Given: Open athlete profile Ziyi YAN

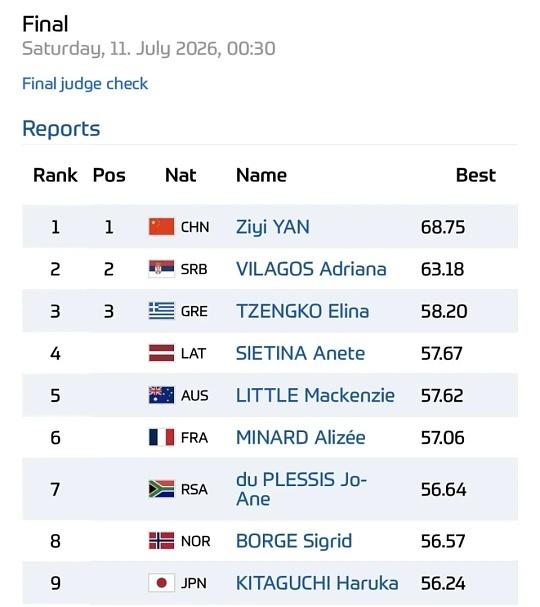Looking at the screenshot, I should [273, 227].
